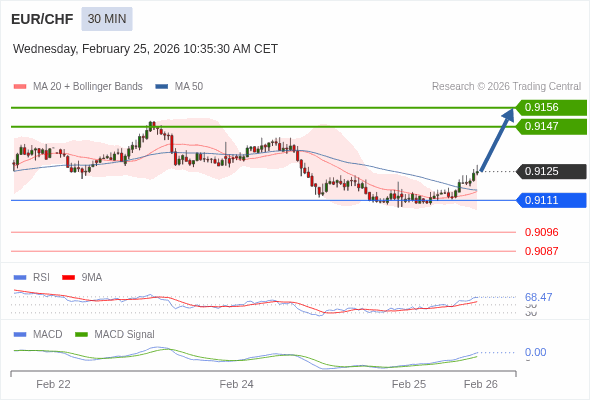This screenshot has height=400, width=590.
Task: Click the 9MA legend red swatch
Action: tap(68, 278)
